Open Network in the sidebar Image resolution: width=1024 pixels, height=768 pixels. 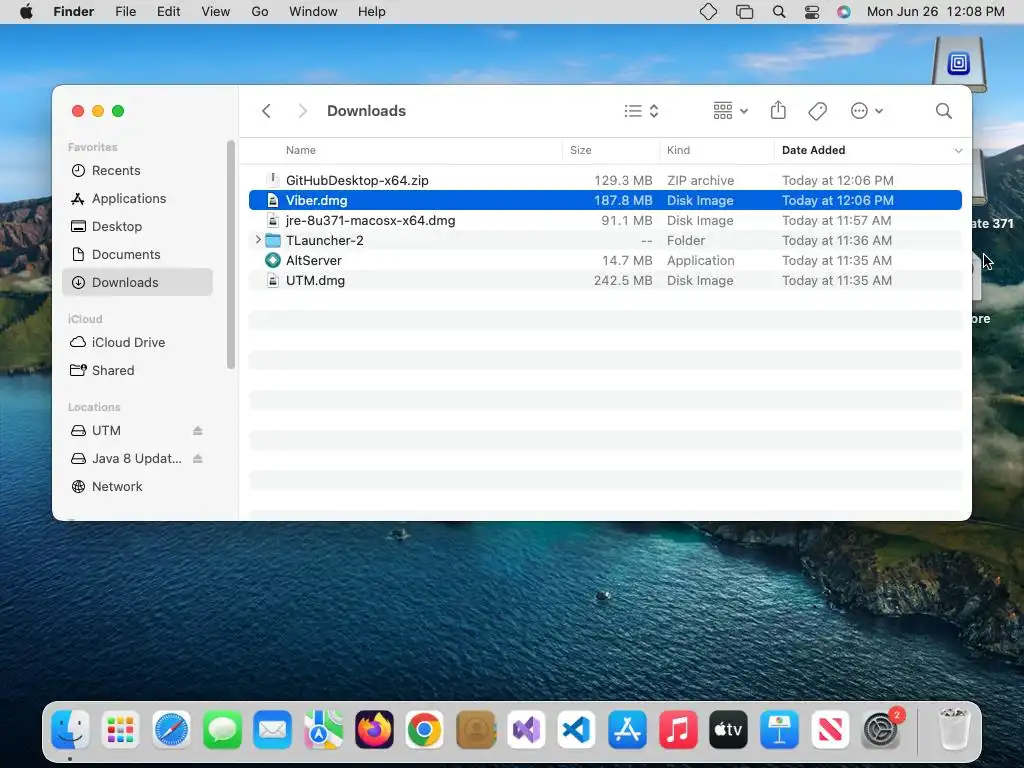point(137,487)
